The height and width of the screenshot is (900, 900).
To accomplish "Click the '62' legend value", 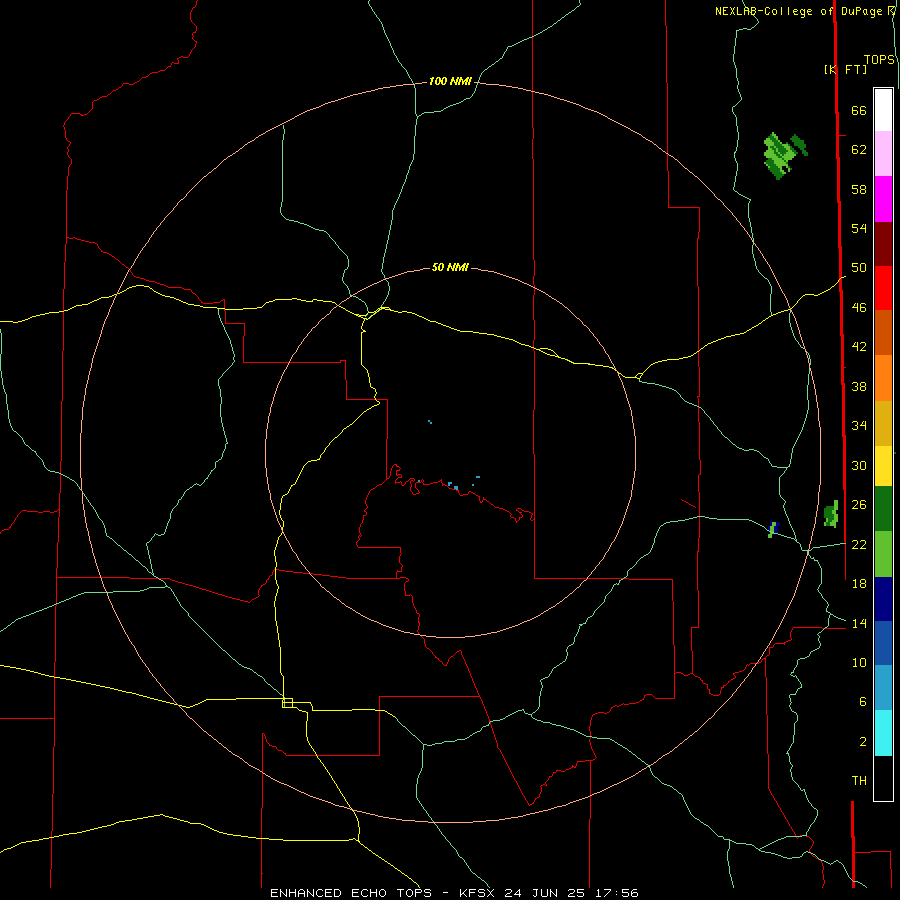I will (859, 150).
